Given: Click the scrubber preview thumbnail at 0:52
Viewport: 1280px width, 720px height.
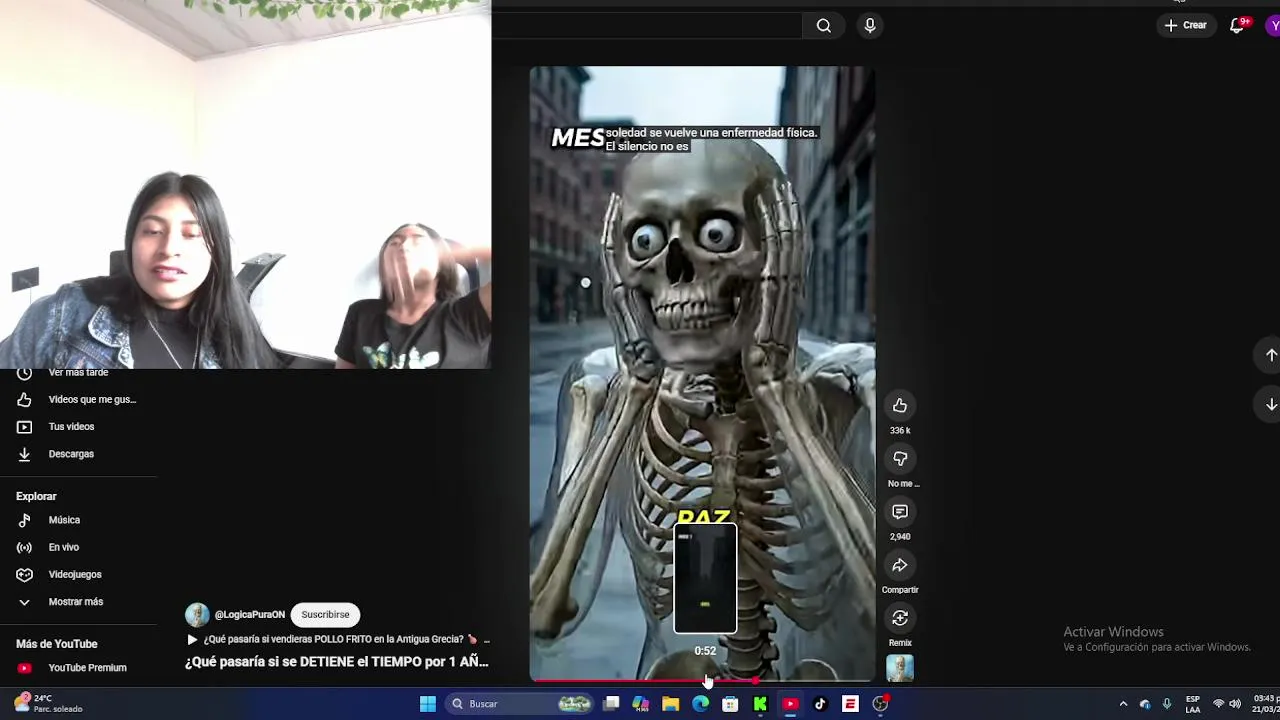Looking at the screenshot, I should pyautogui.click(x=705, y=579).
